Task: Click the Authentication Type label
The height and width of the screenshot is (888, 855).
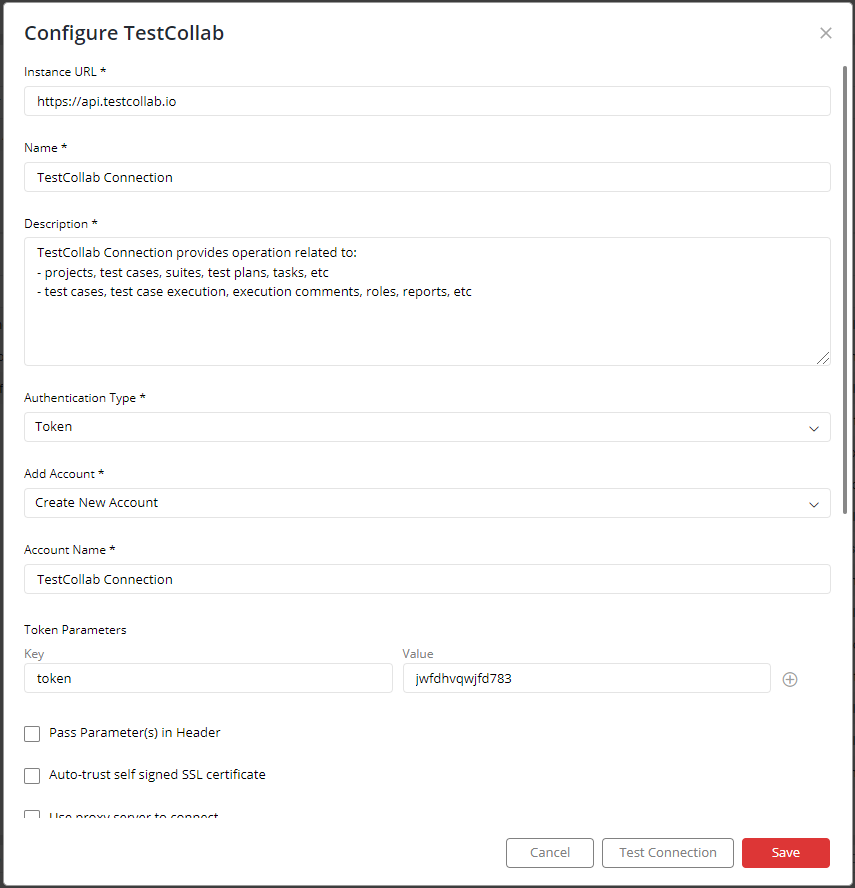Action: pos(85,398)
